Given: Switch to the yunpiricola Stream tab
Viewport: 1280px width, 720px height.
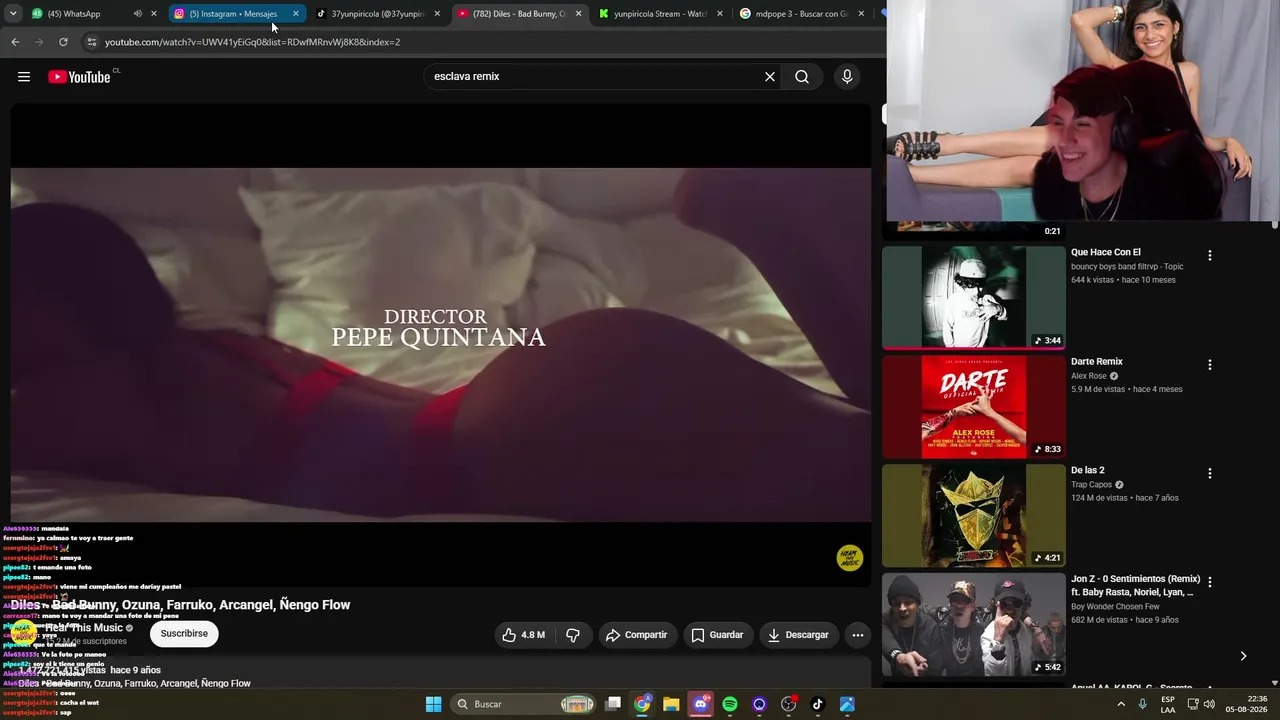Looking at the screenshot, I should tap(660, 14).
